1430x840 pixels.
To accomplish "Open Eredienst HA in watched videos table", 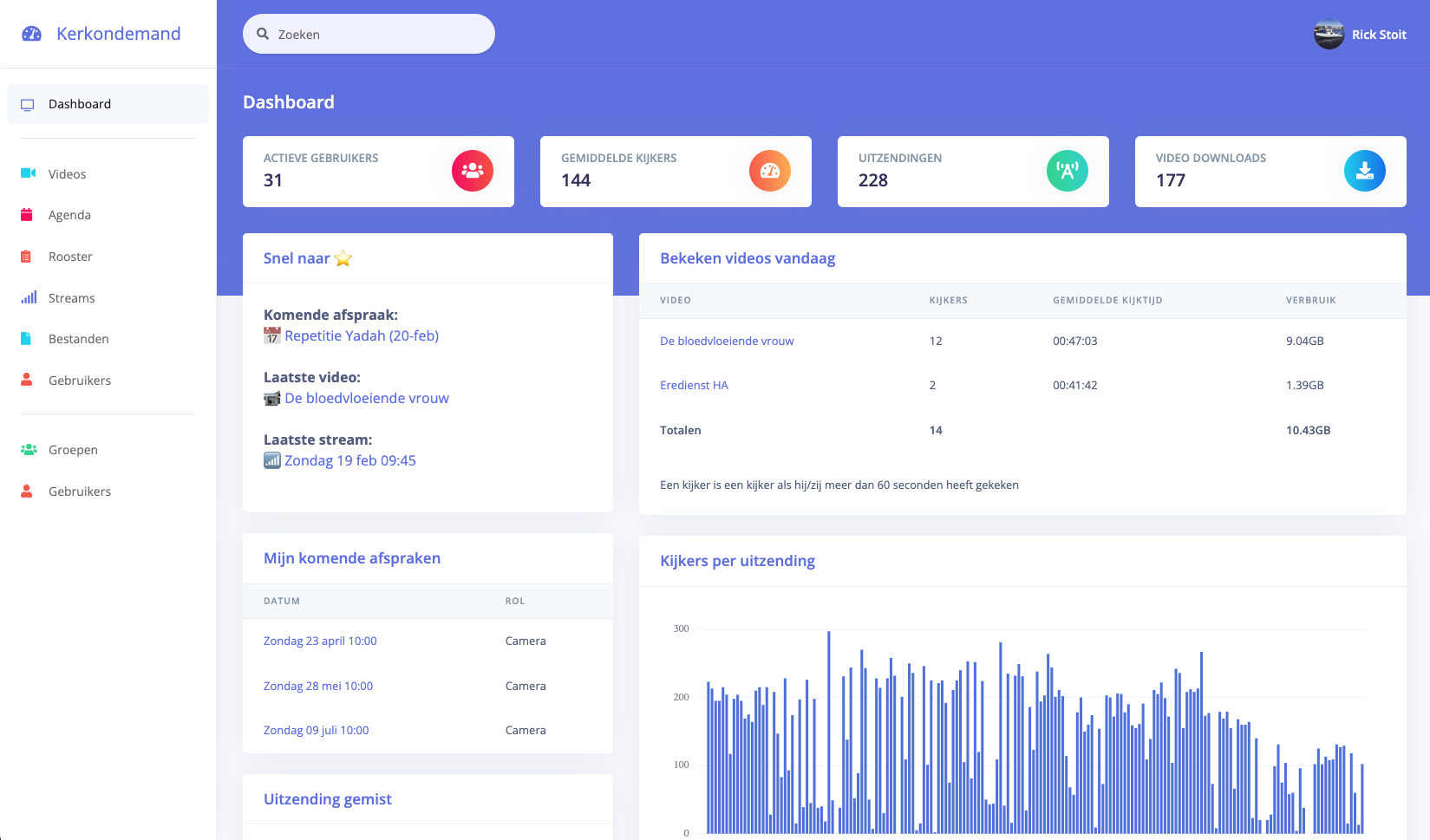I will [x=694, y=385].
